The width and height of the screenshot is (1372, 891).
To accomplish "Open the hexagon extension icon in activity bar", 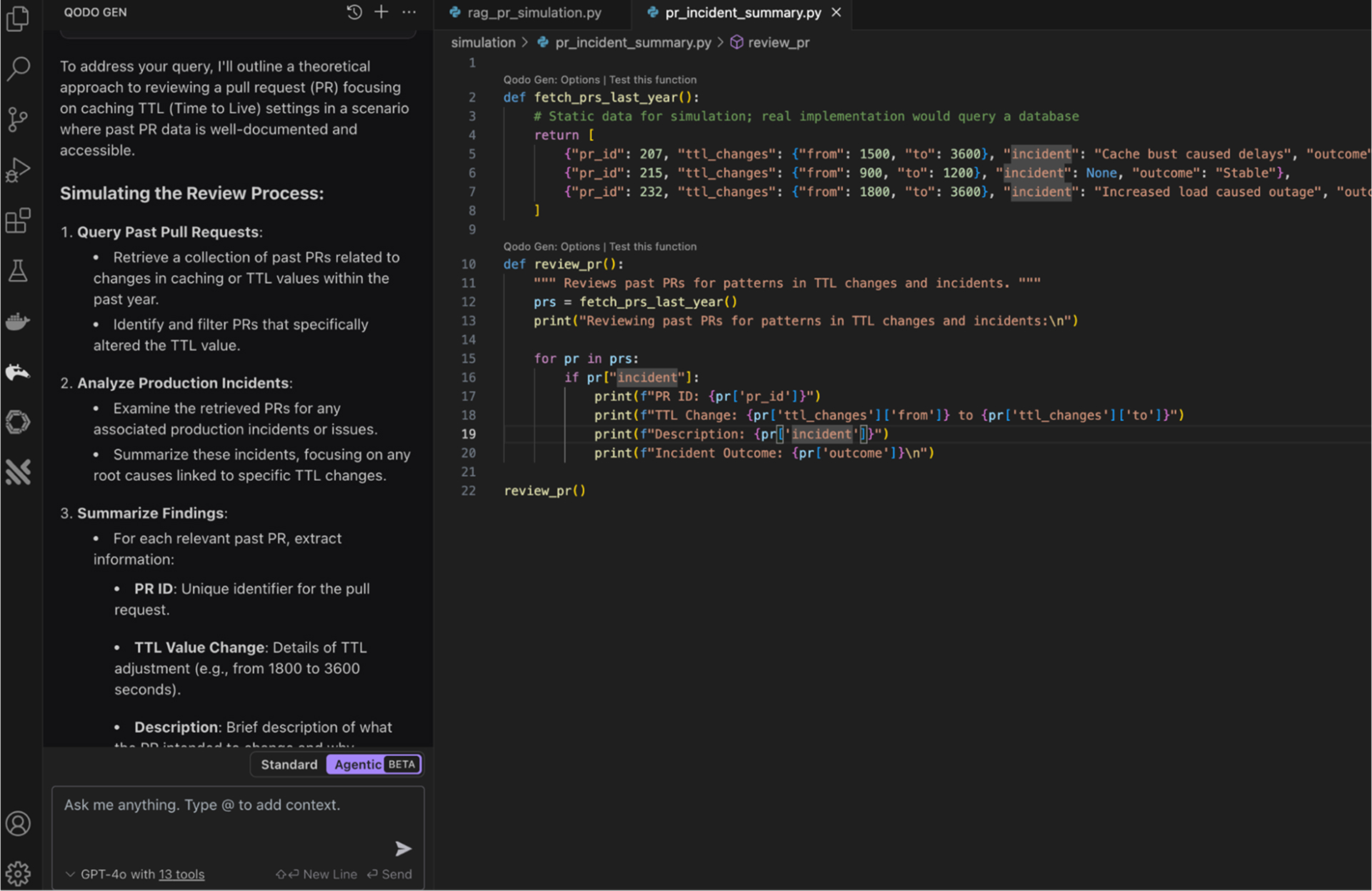I will pyautogui.click(x=18, y=422).
